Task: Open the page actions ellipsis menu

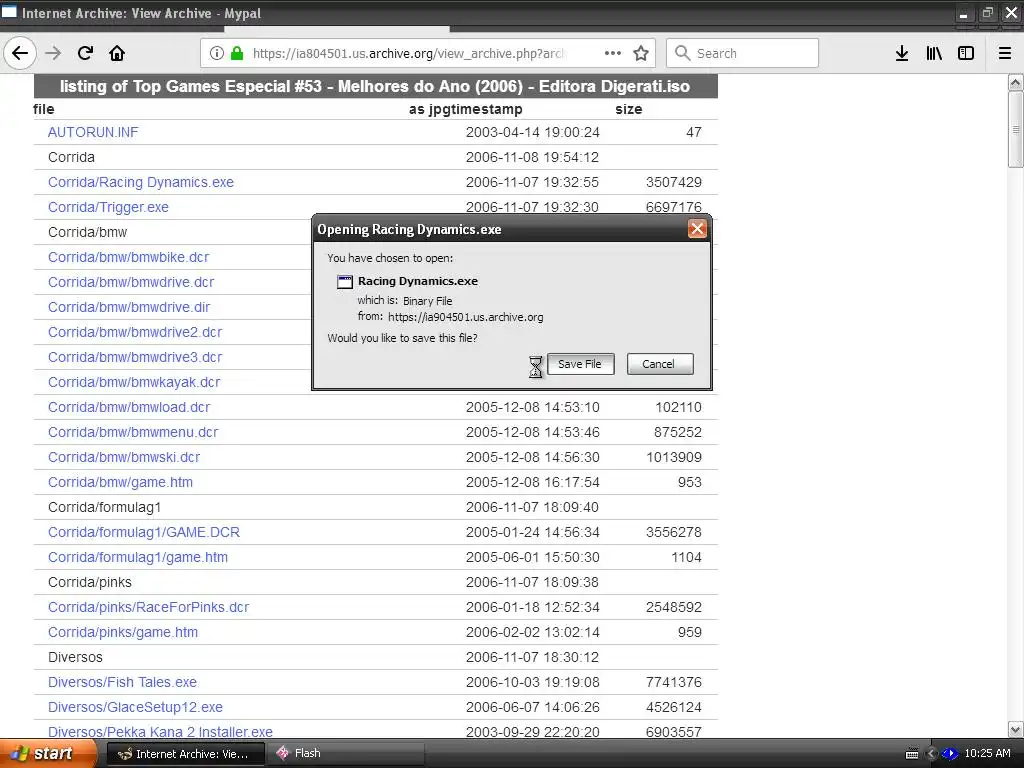Action: coord(613,53)
